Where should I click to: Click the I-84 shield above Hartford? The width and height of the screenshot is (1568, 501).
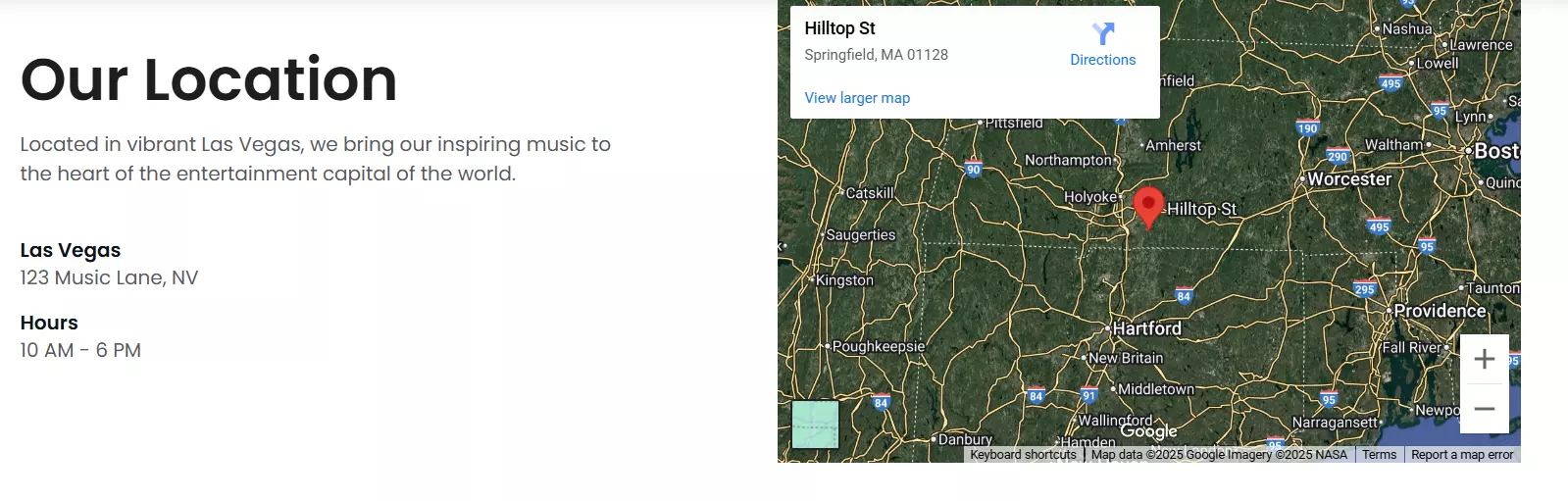(x=1184, y=296)
